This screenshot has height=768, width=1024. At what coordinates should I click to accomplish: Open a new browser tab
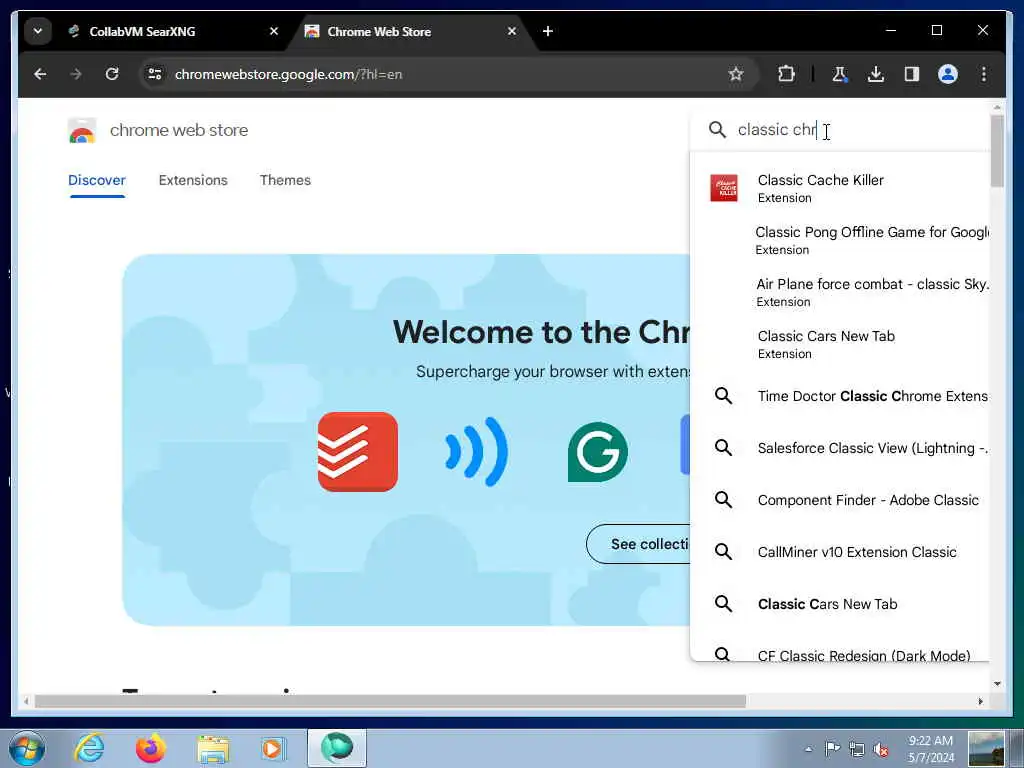pyautogui.click(x=548, y=31)
